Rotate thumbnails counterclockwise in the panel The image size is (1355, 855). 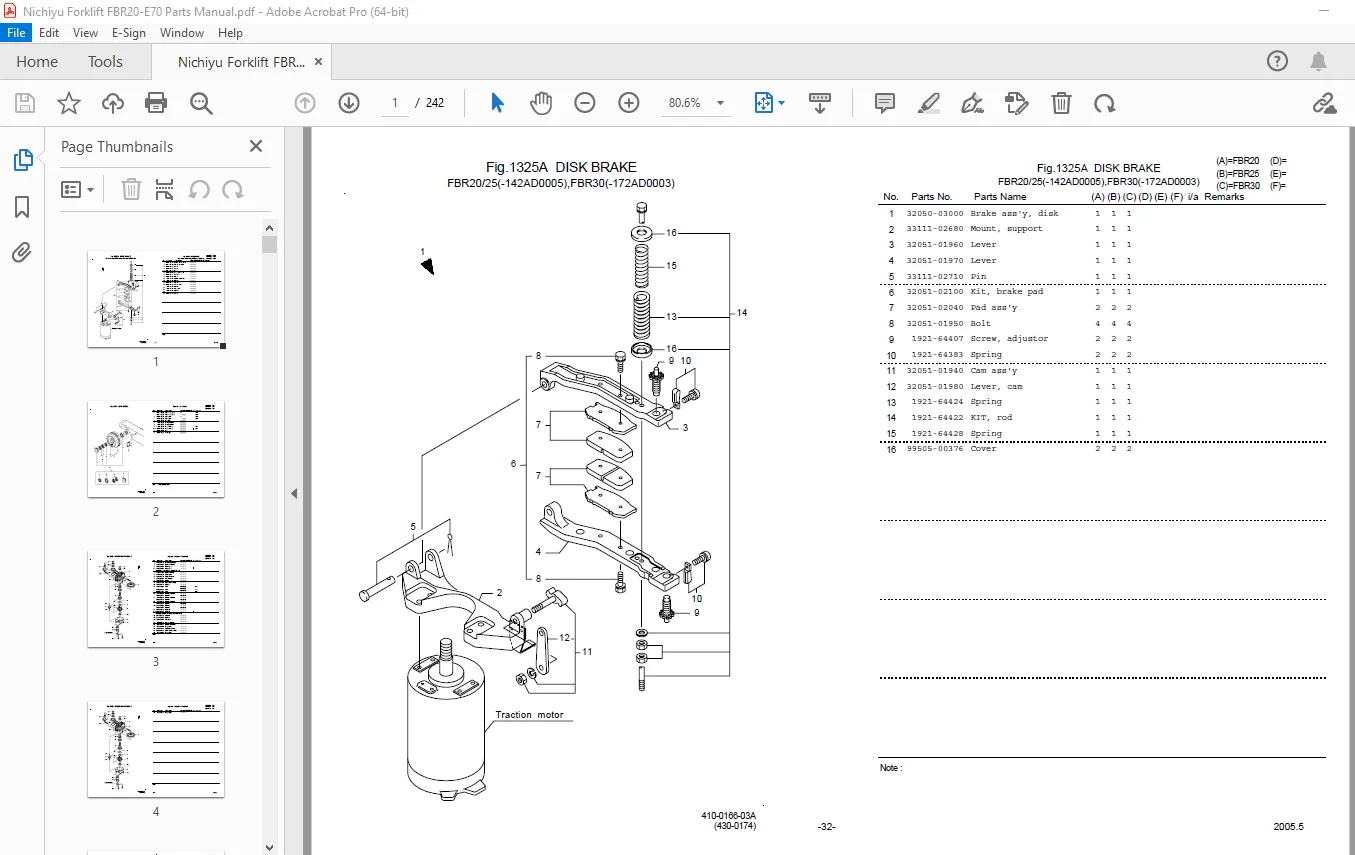pyautogui.click(x=199, y=189)
